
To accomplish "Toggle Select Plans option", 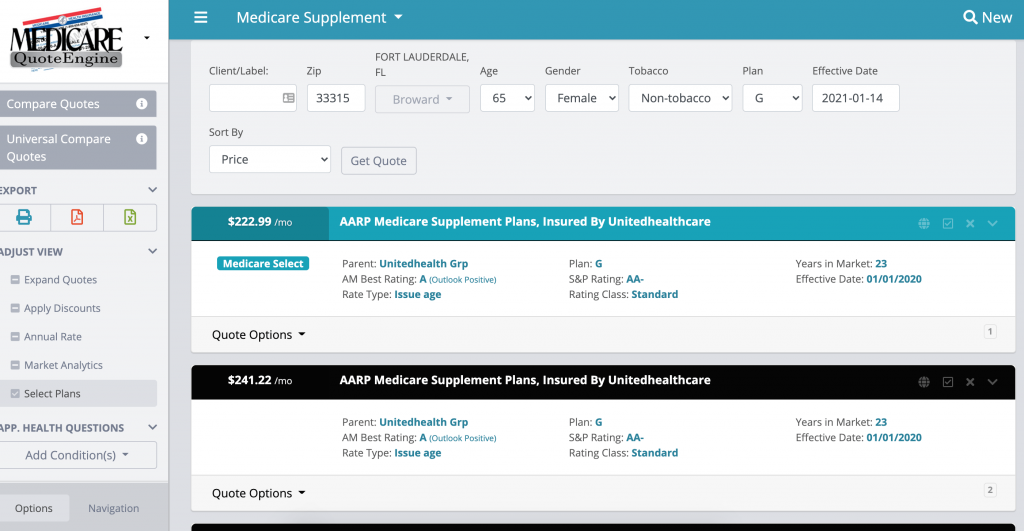I will (x=78, y=394).
